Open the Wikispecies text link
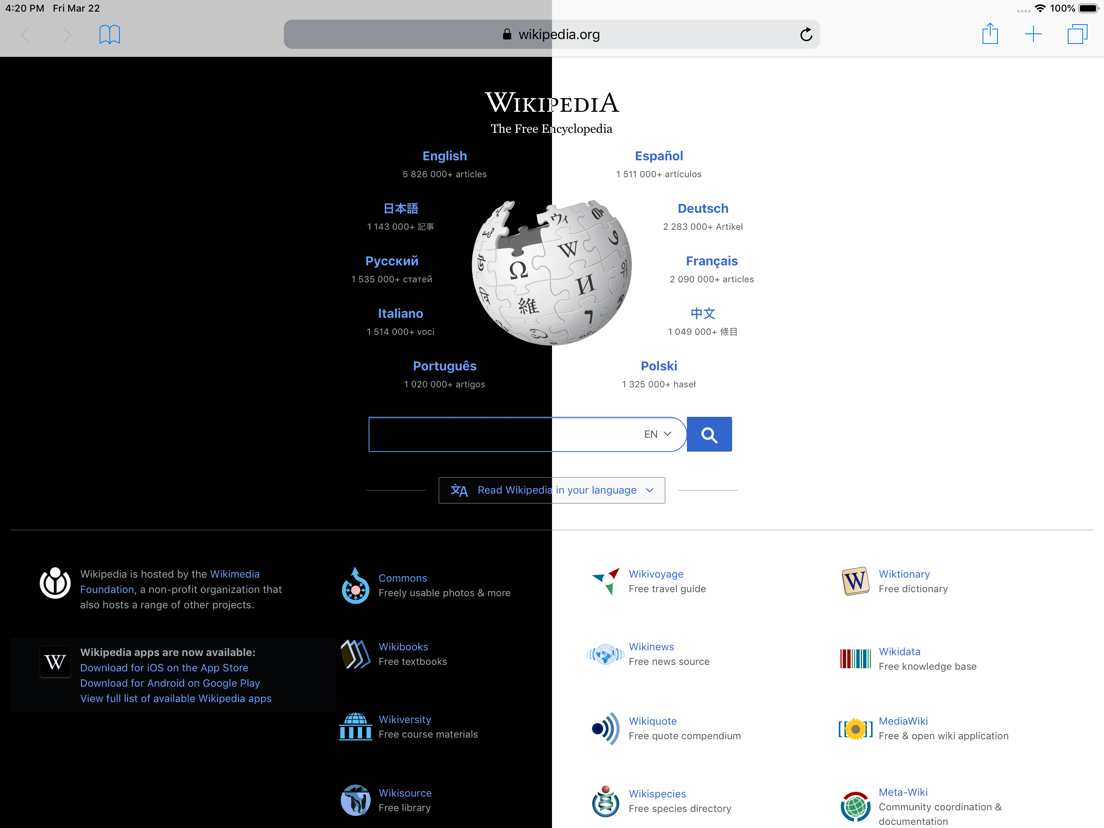 coord(657,794)
